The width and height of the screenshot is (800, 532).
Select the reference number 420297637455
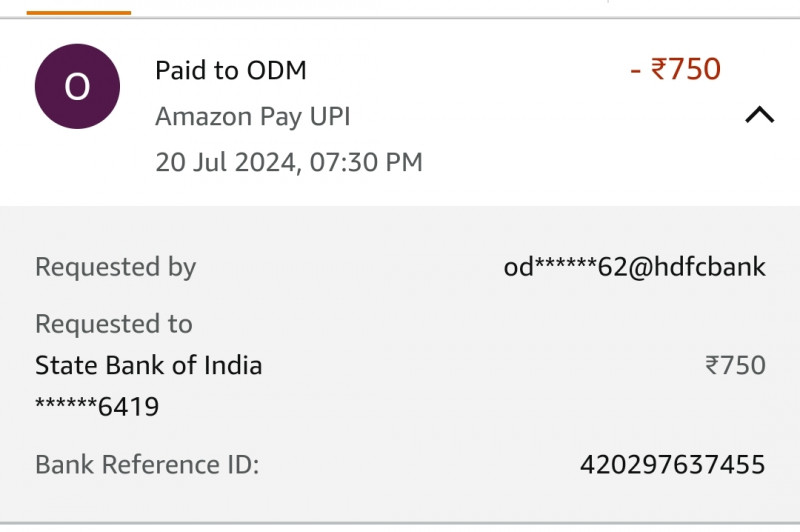pyautogui.click(x=672, y=465)
